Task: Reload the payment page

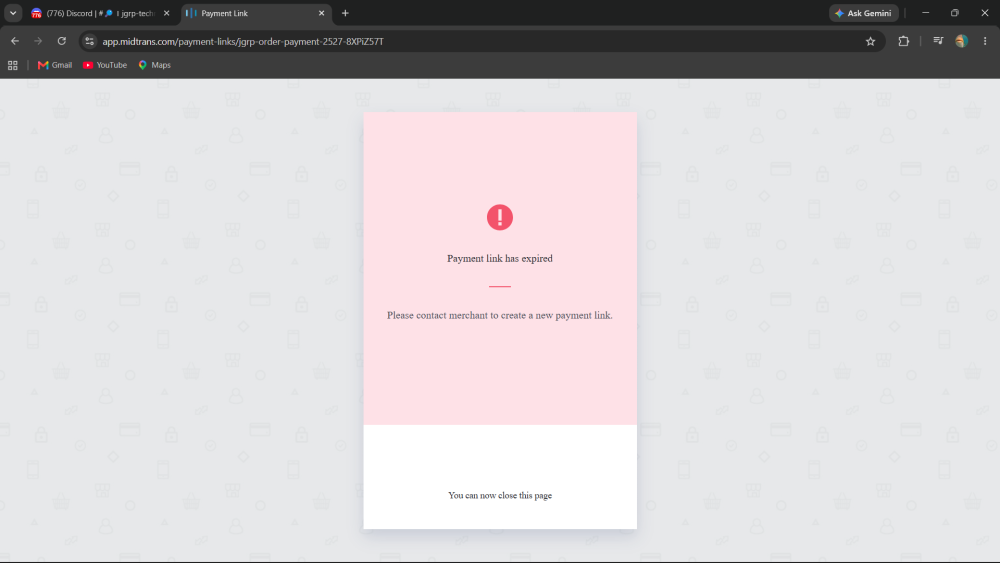Action: [x=61, y=41]
